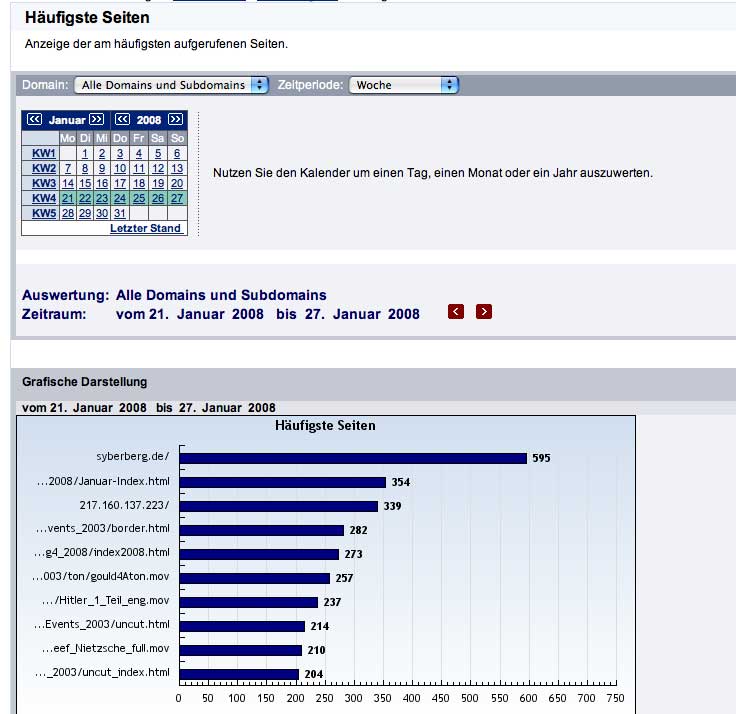Open the Zeitperiode dropdown set to Woche
Screen dimensions: 736x714
(x=404, y=85)
